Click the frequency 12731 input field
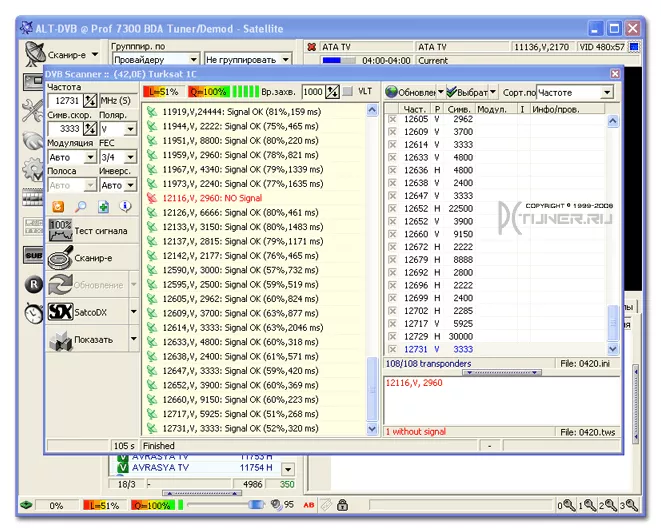661x532 pixels. click(65, 101)
